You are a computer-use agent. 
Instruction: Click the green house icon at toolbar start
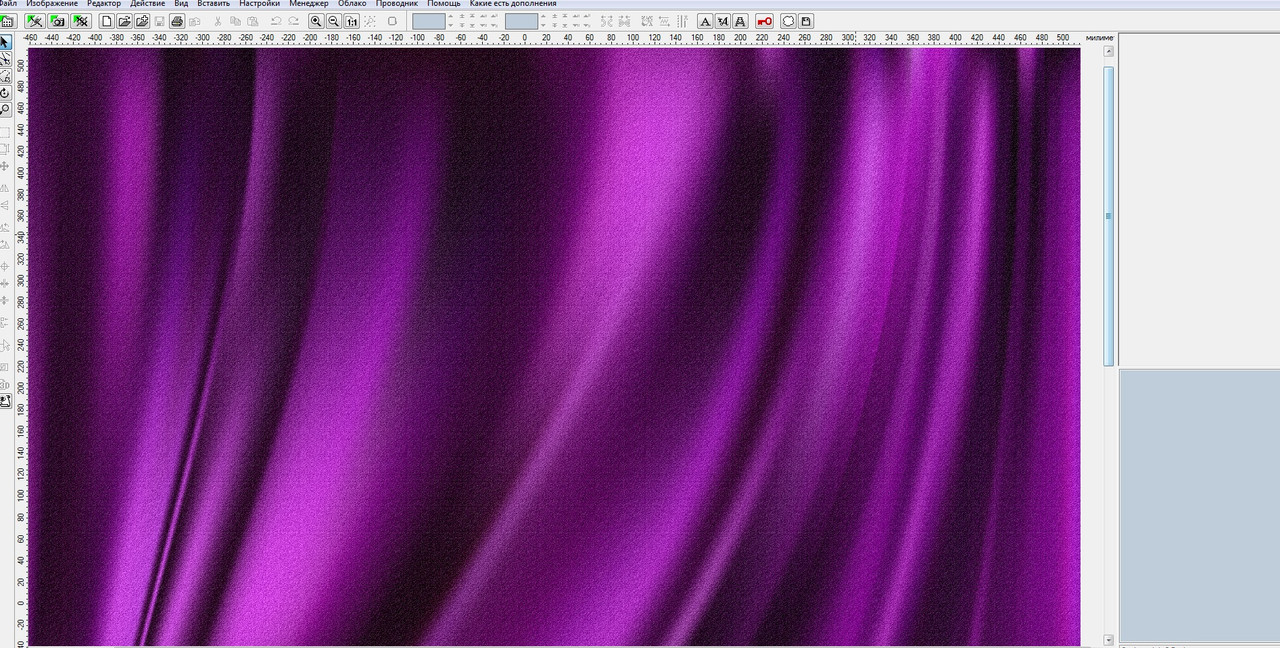tap(6, 21)
